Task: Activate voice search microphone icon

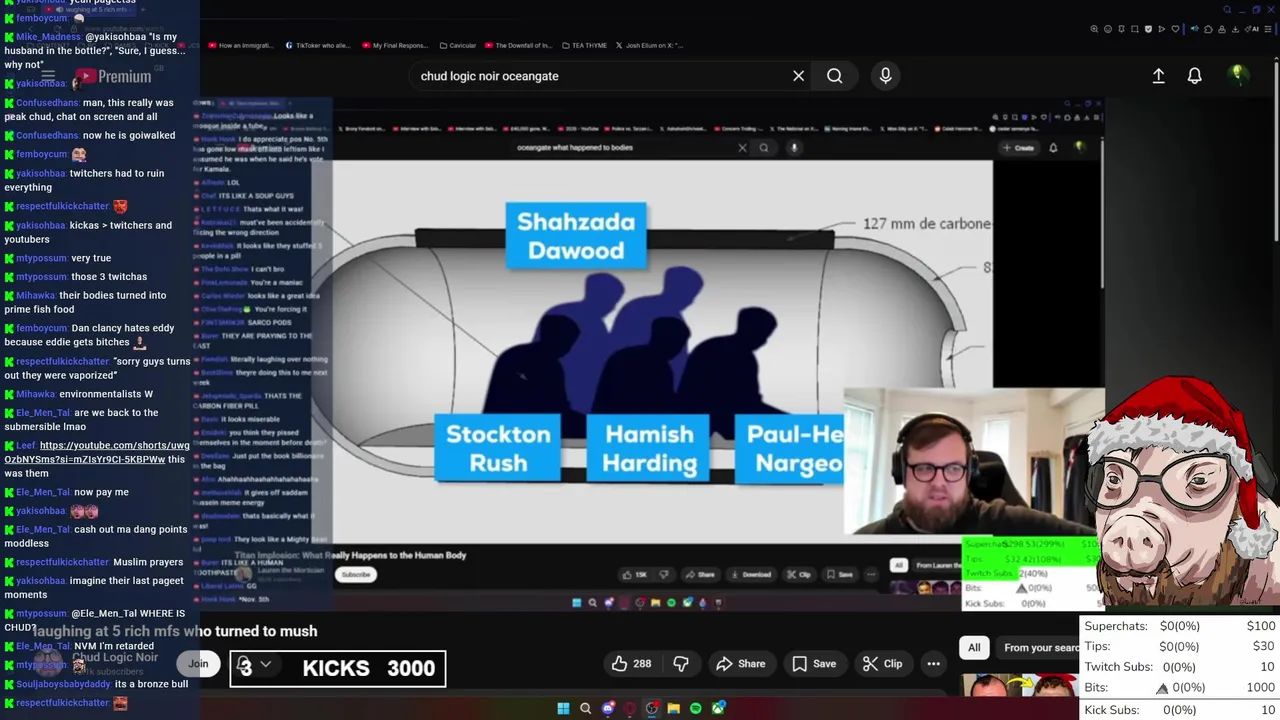Action: [x=885, y=76]
